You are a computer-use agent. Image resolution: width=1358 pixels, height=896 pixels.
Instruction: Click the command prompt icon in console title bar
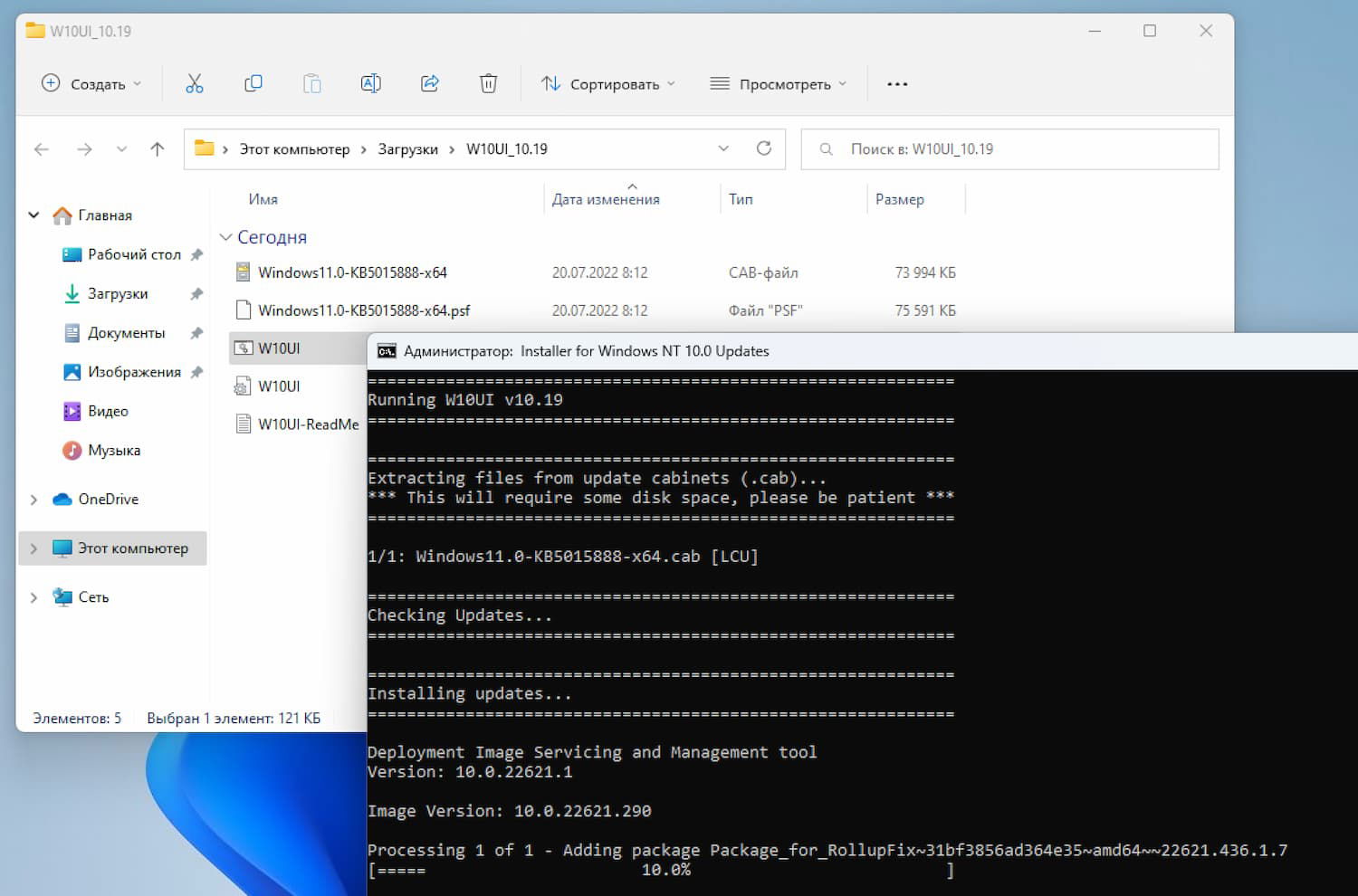pos(387,351)
